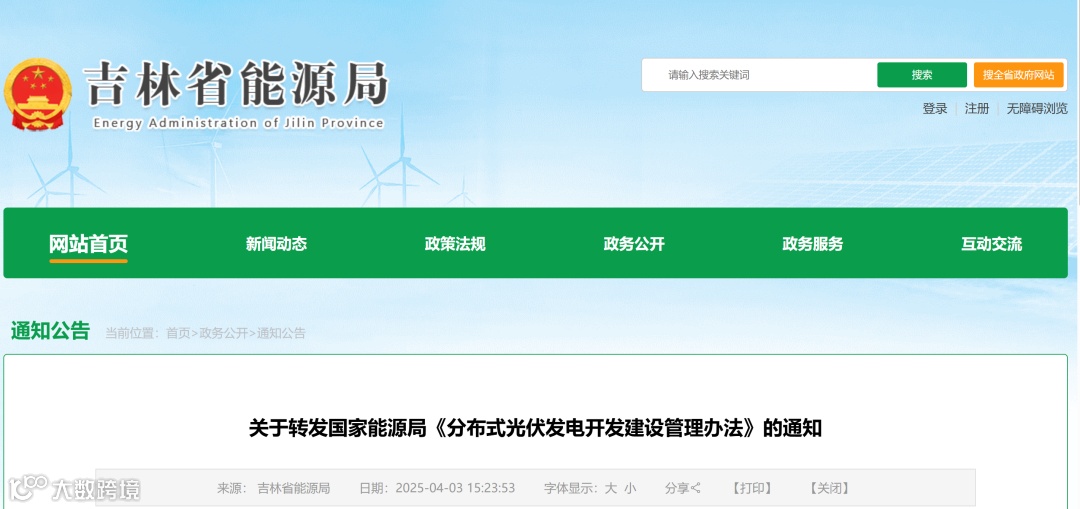The height and width of the screenshot is (509, 1080).
Task: Click the green 搜索 button
Action: point(922,75)
